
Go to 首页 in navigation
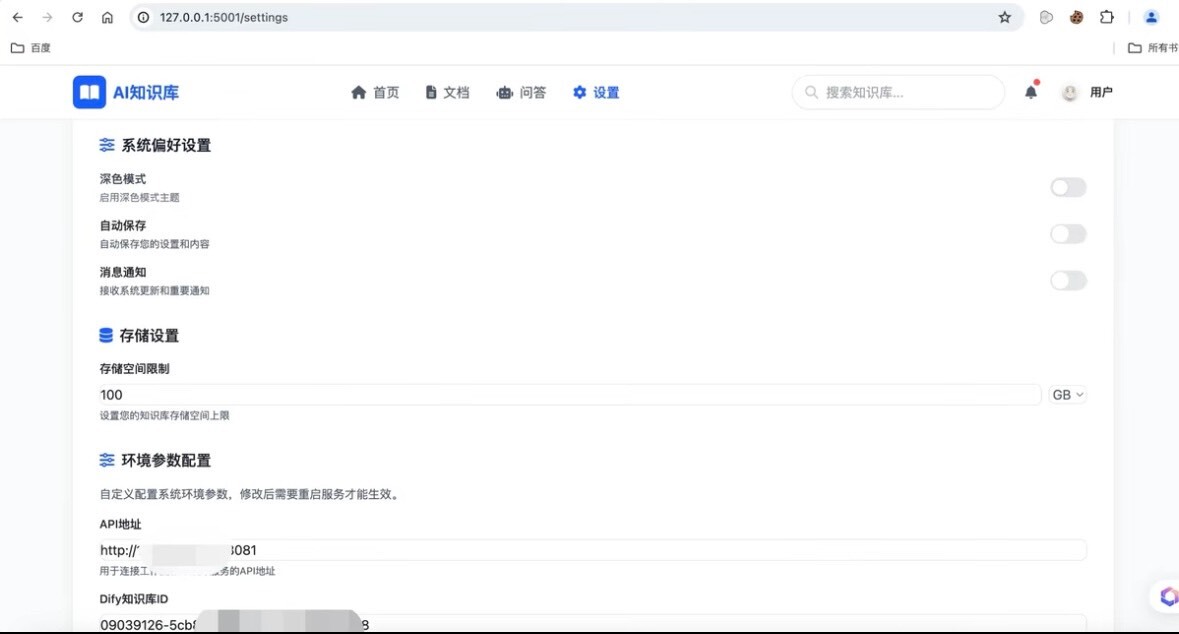click(375, 93)
